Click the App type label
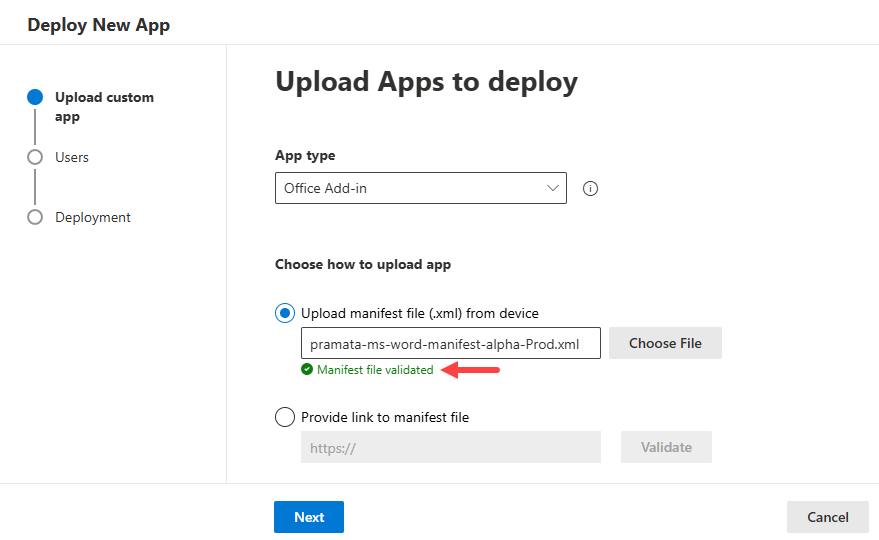Screen dimensions: 879x540 point(305,155)
